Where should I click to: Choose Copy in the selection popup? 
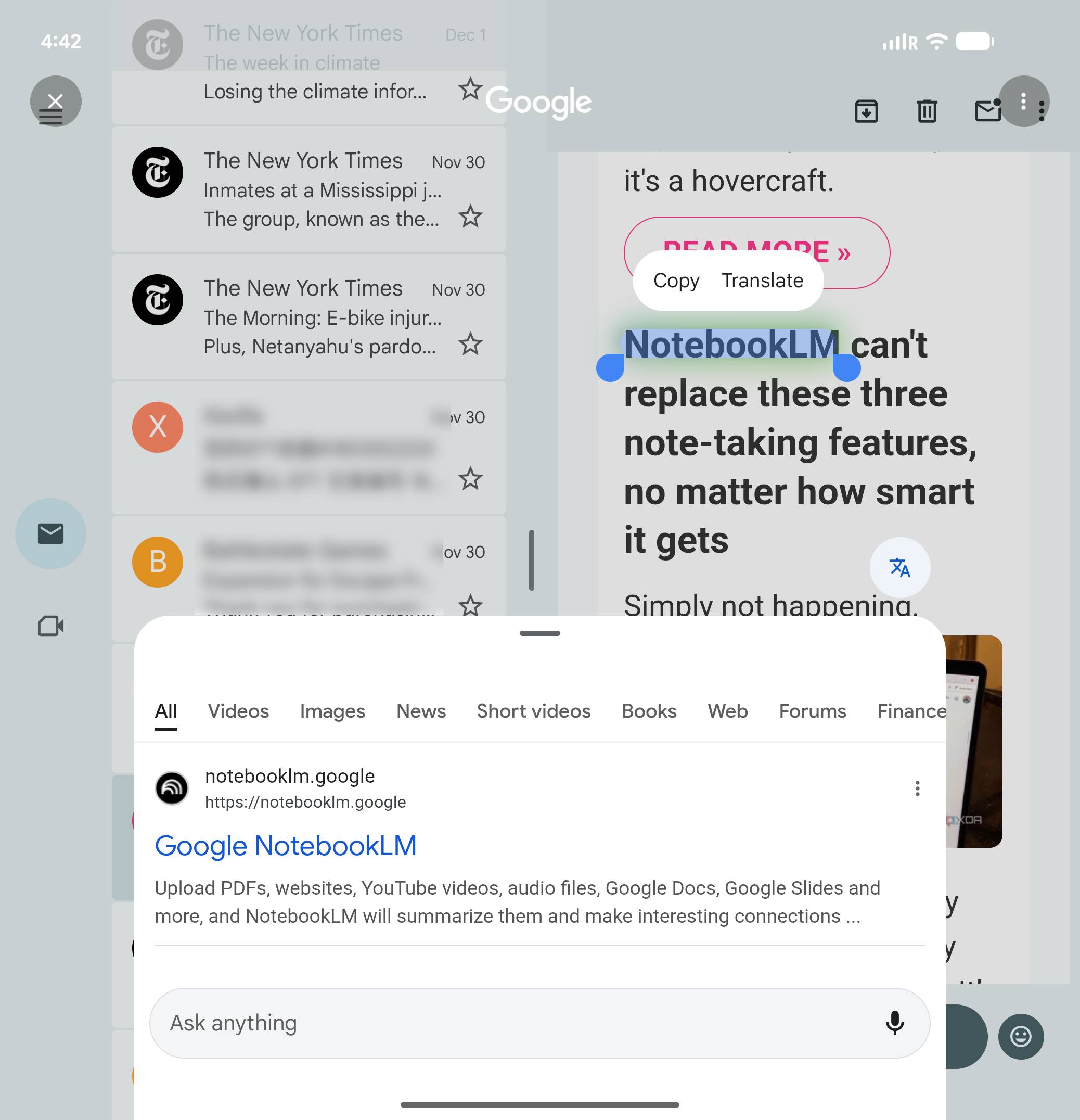676,281
